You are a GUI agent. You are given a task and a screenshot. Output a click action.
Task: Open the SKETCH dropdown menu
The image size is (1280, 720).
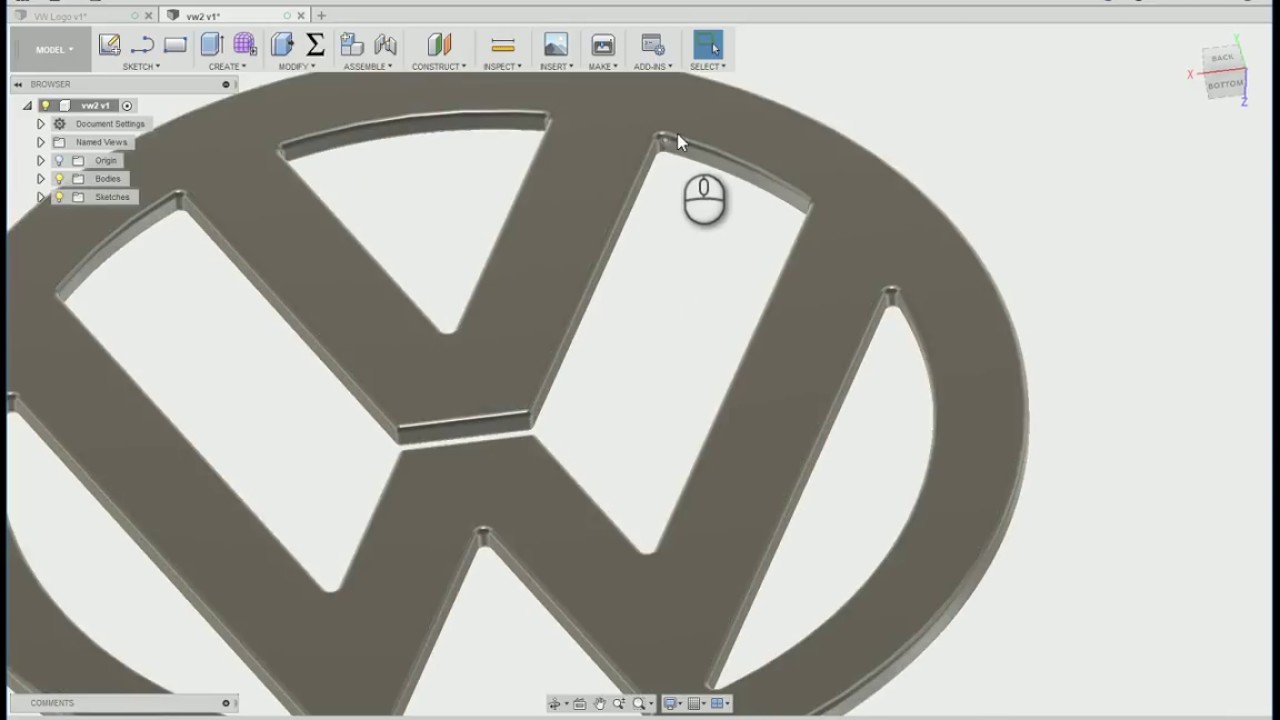(x=141, y=67)
